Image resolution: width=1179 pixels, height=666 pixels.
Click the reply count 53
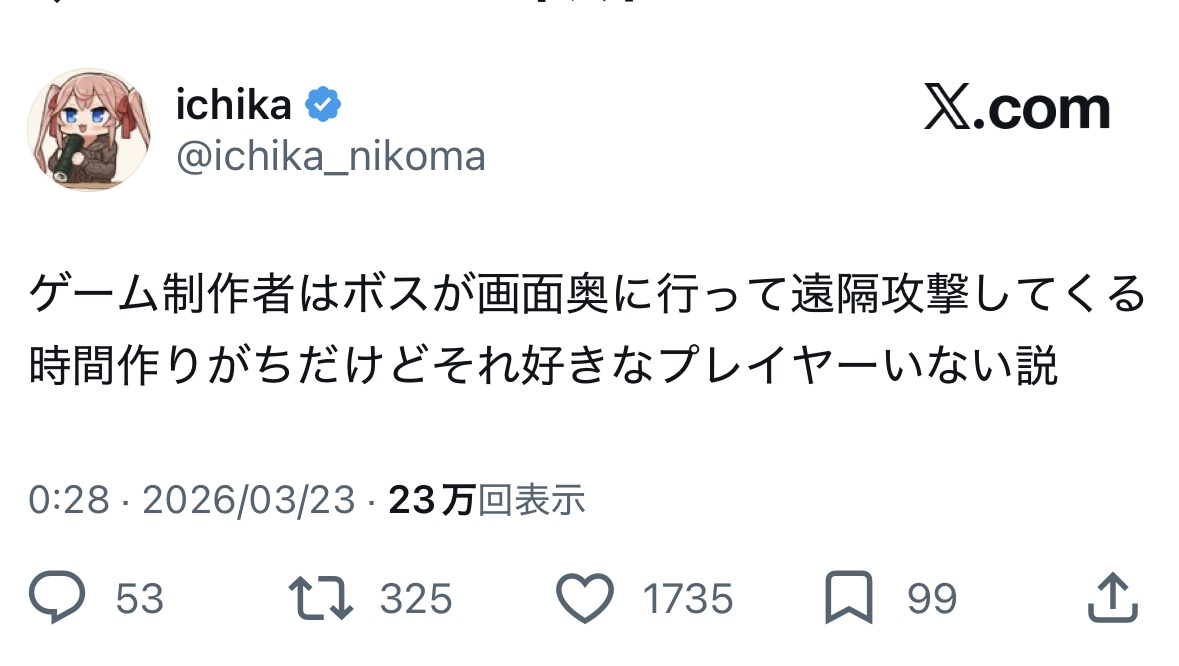[140, 599]
